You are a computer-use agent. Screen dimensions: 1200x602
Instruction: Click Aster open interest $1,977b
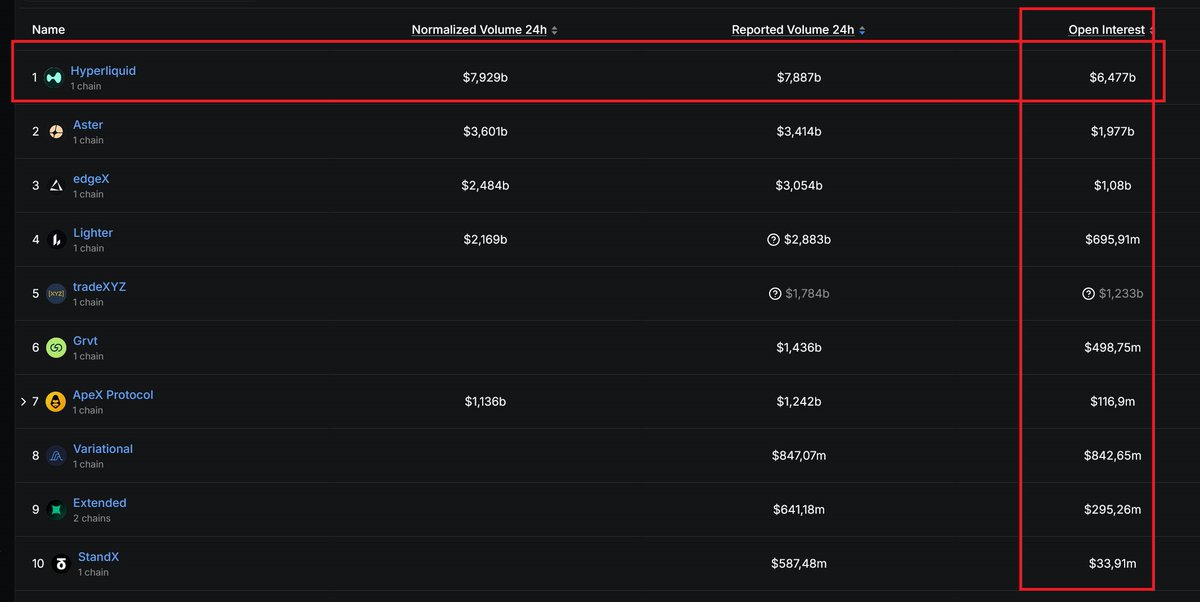[x=1113, y=131]
